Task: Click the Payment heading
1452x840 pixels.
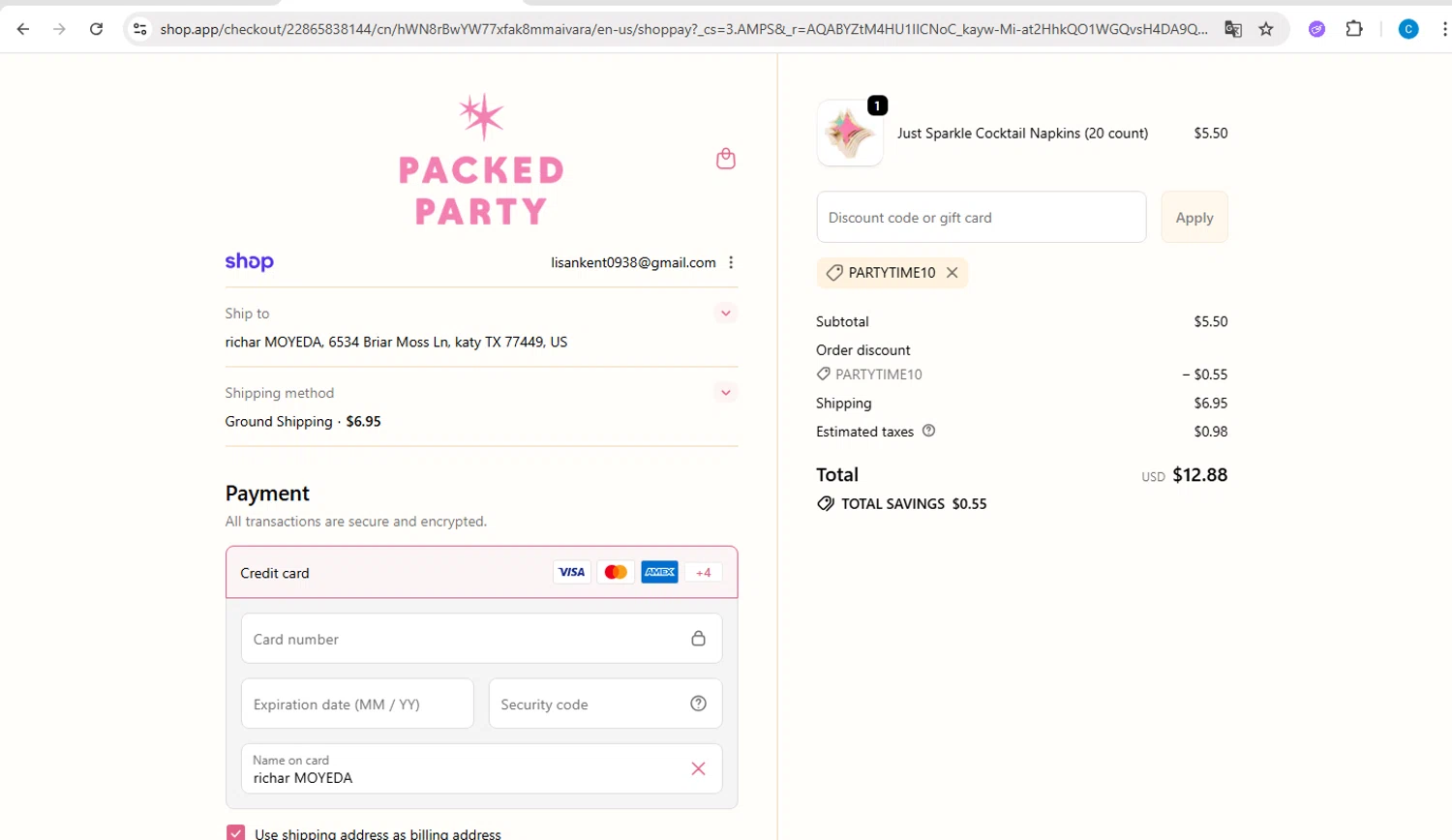Action: coord(267,494)
